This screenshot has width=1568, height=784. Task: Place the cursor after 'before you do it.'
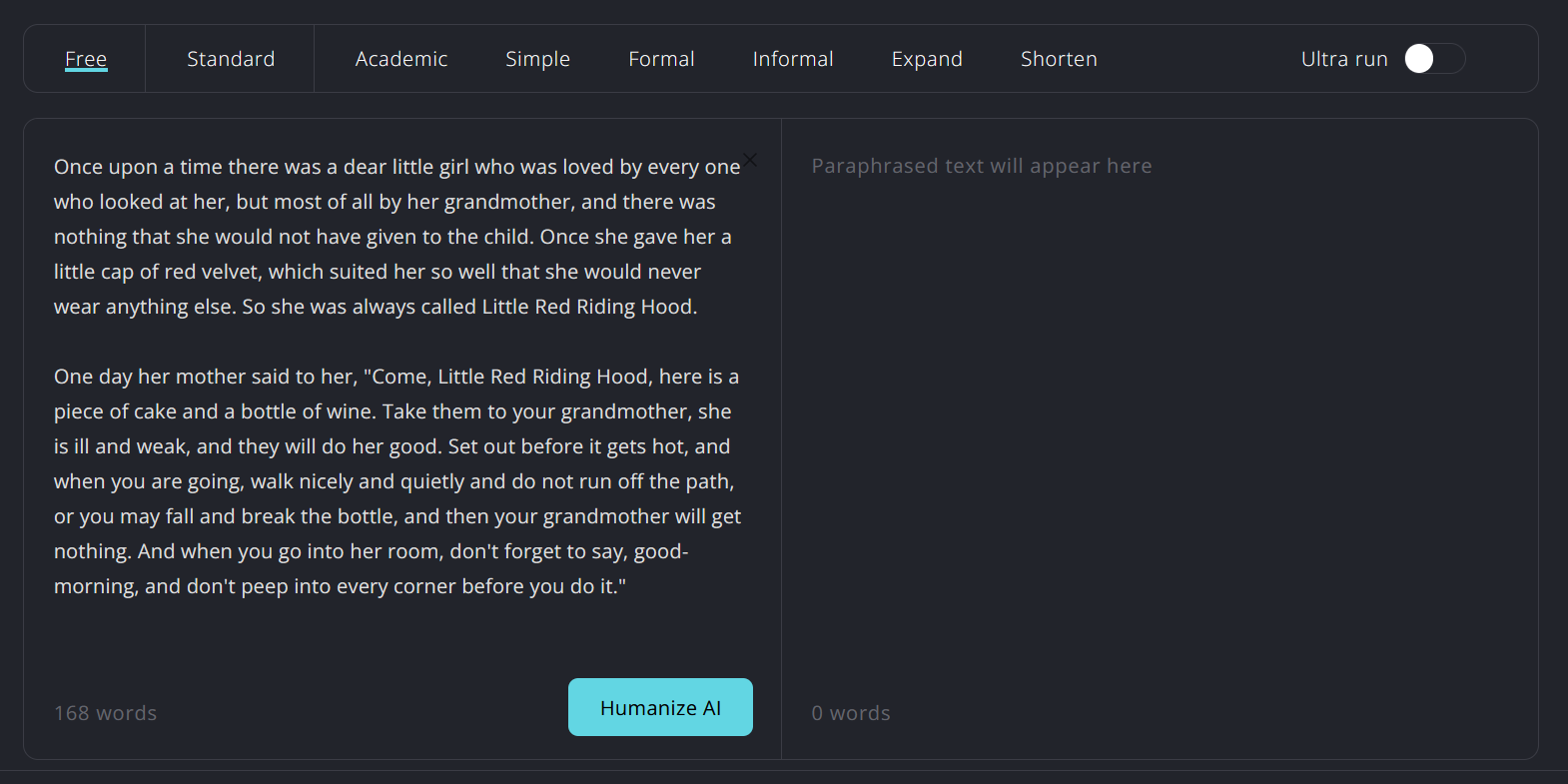[x=627, y=587]
